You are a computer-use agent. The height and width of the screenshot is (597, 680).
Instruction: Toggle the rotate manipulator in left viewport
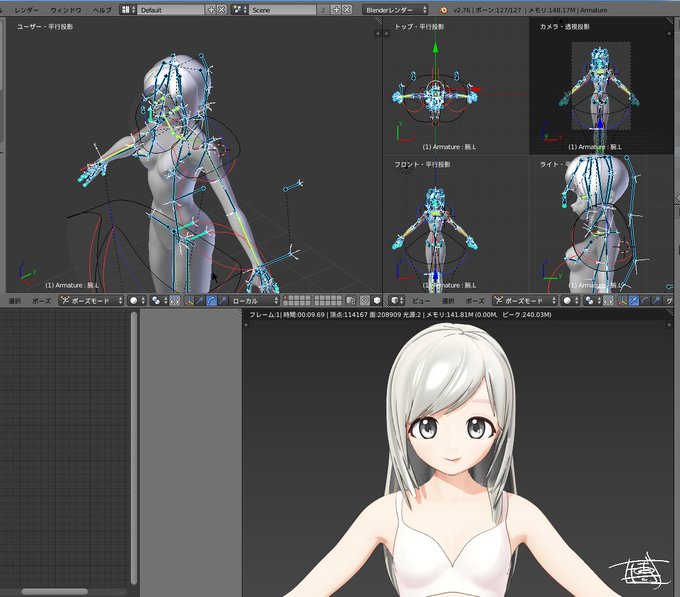tap(211, 300)
